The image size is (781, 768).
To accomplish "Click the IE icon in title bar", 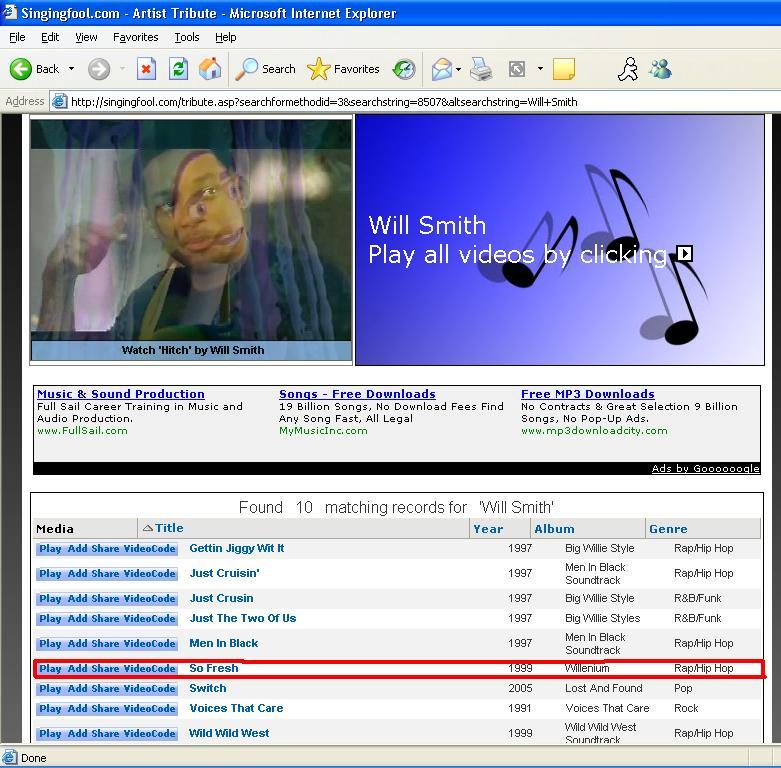I will pyautogui.click(x=9, y=12).
